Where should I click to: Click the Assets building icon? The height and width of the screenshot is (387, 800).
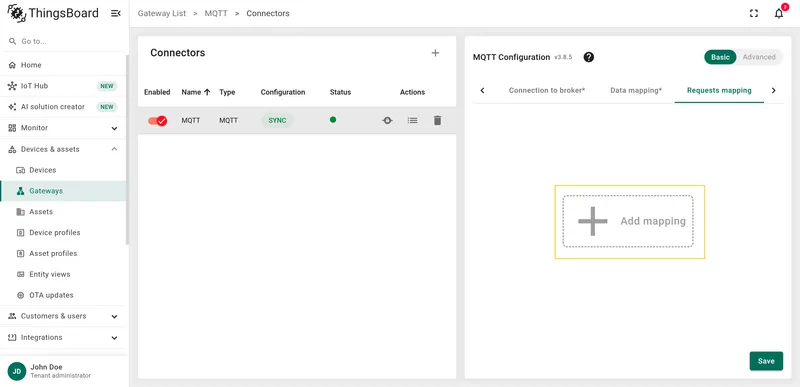pos(21,212)
